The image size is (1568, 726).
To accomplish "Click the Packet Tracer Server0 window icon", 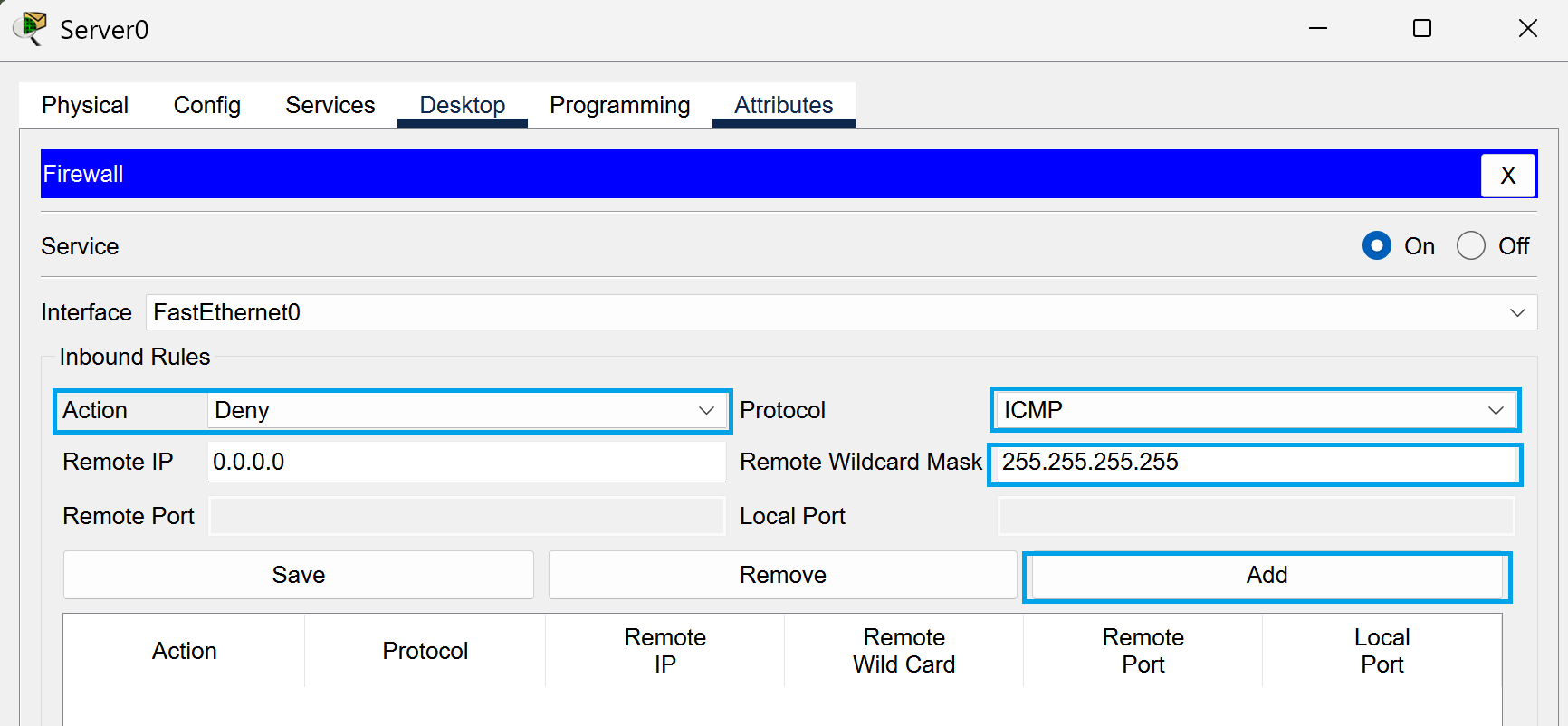I will pos(30,28).
